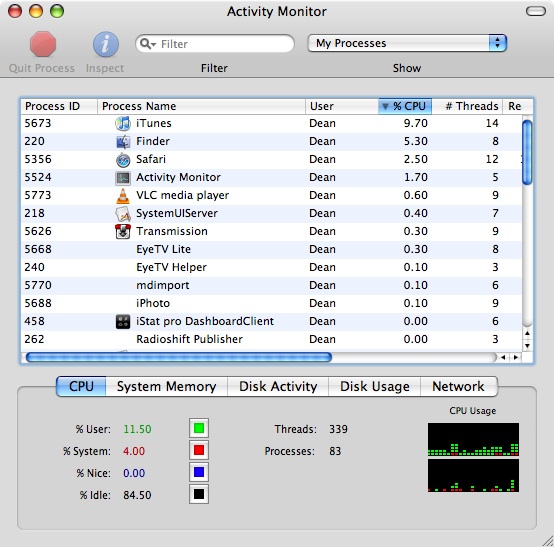
Task: Select the Activity Monitor process name
Action: point(178,177)
